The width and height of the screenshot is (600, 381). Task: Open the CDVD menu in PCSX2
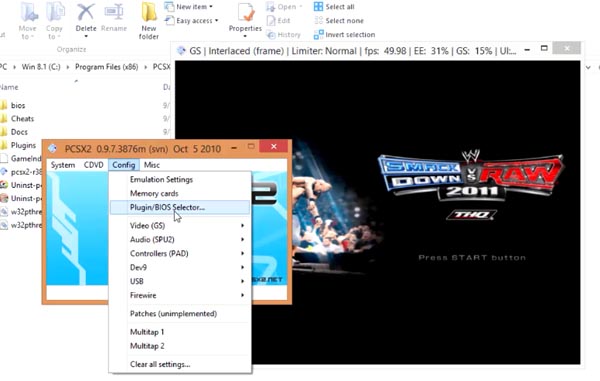point(94,165)
